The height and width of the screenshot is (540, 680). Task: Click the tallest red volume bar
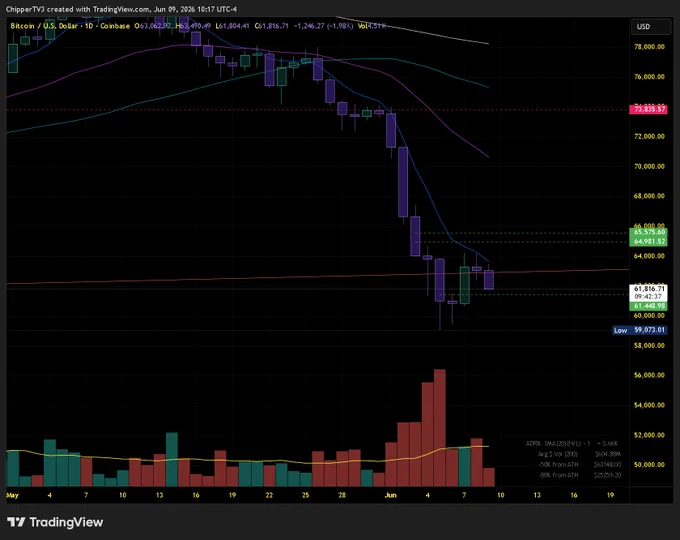tap(440, 428)
